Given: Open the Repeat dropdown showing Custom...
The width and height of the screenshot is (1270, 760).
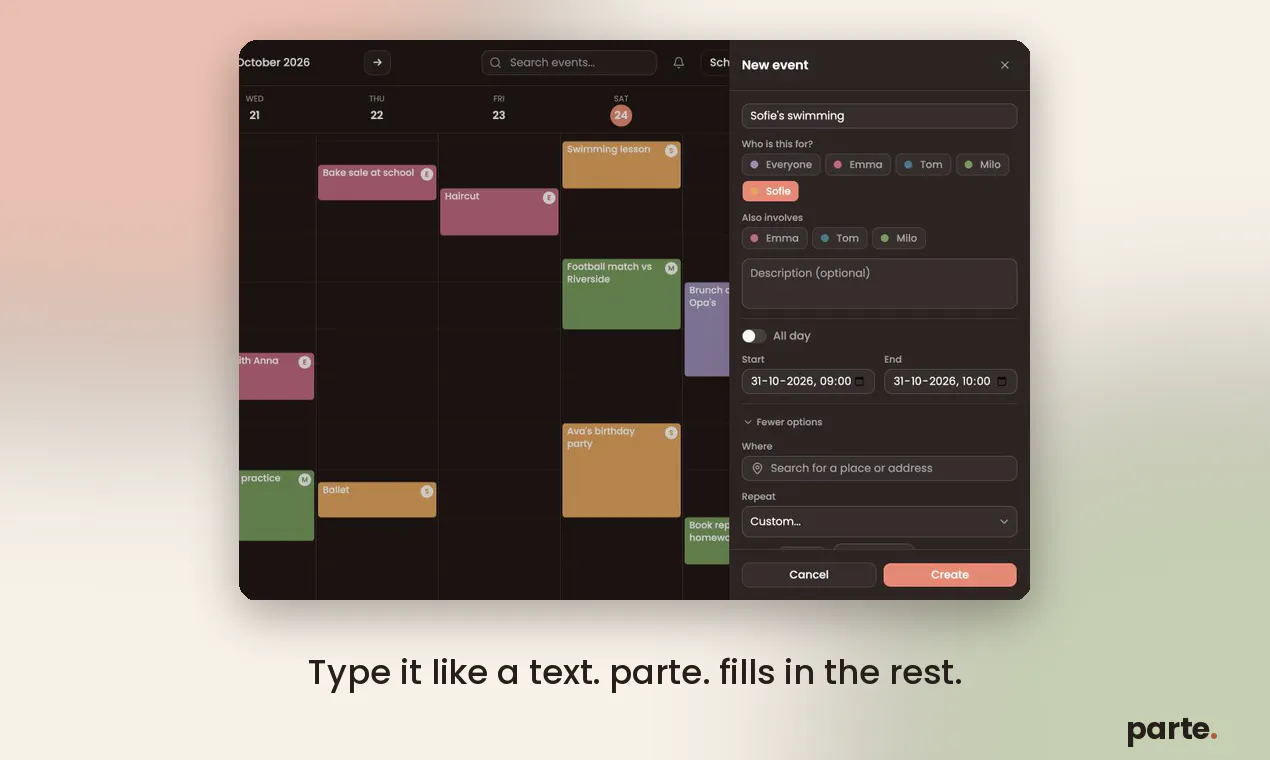Looking at the screenshot, I should tap(879, 521).
